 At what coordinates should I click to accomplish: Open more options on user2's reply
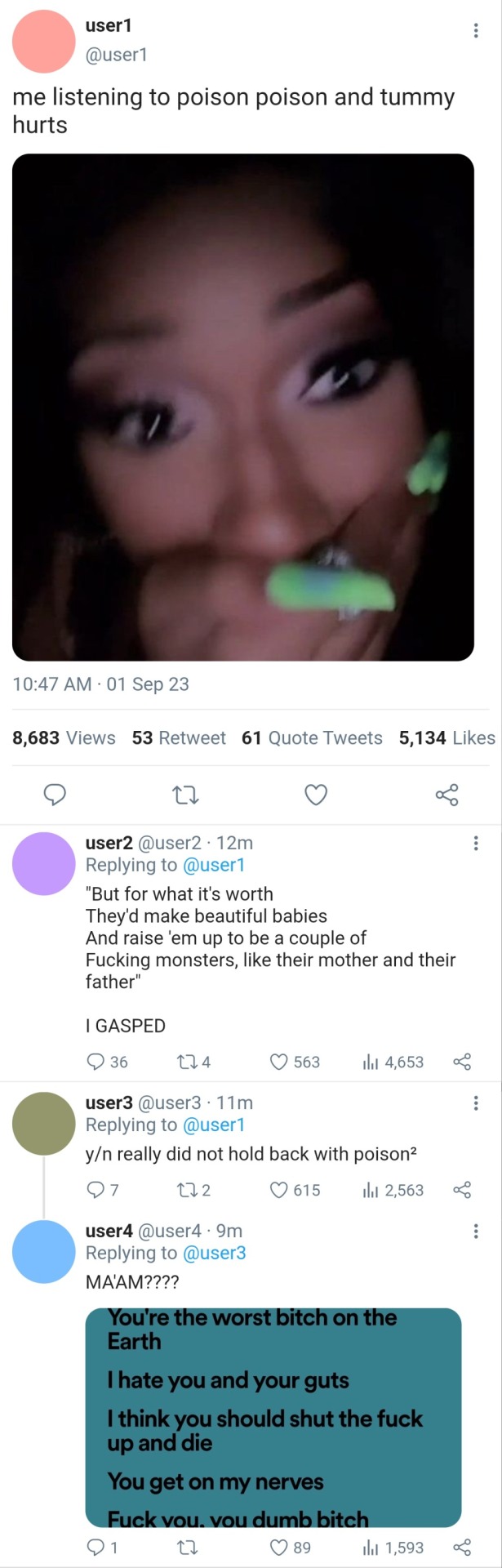click(476, 844)
